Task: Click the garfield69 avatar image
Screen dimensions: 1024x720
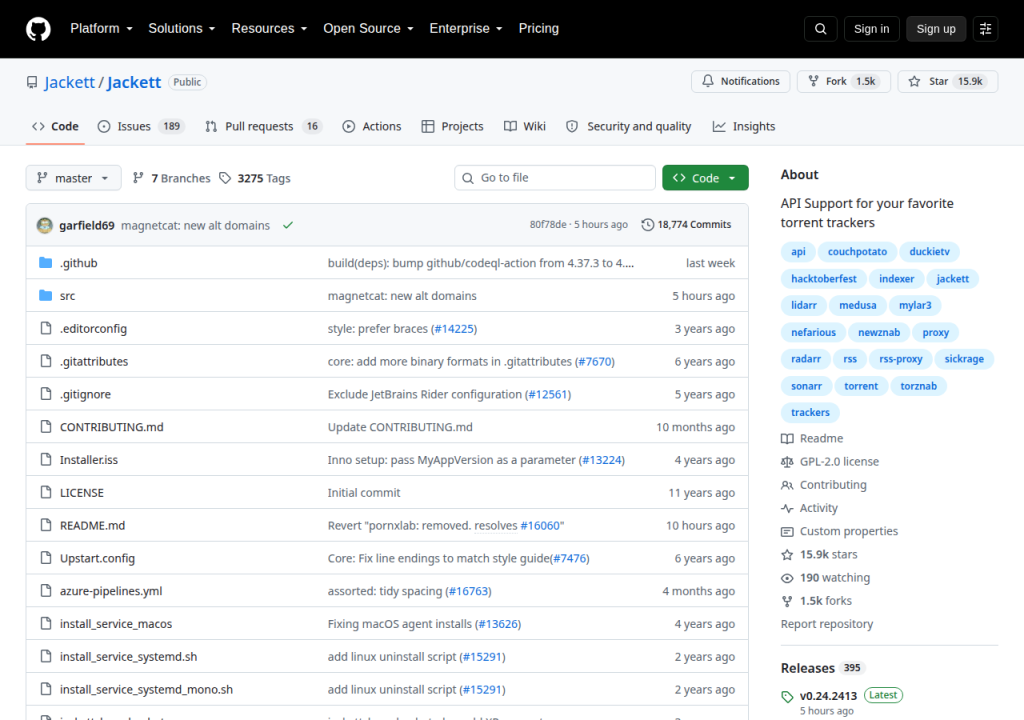Action: [x=44, y=225]
